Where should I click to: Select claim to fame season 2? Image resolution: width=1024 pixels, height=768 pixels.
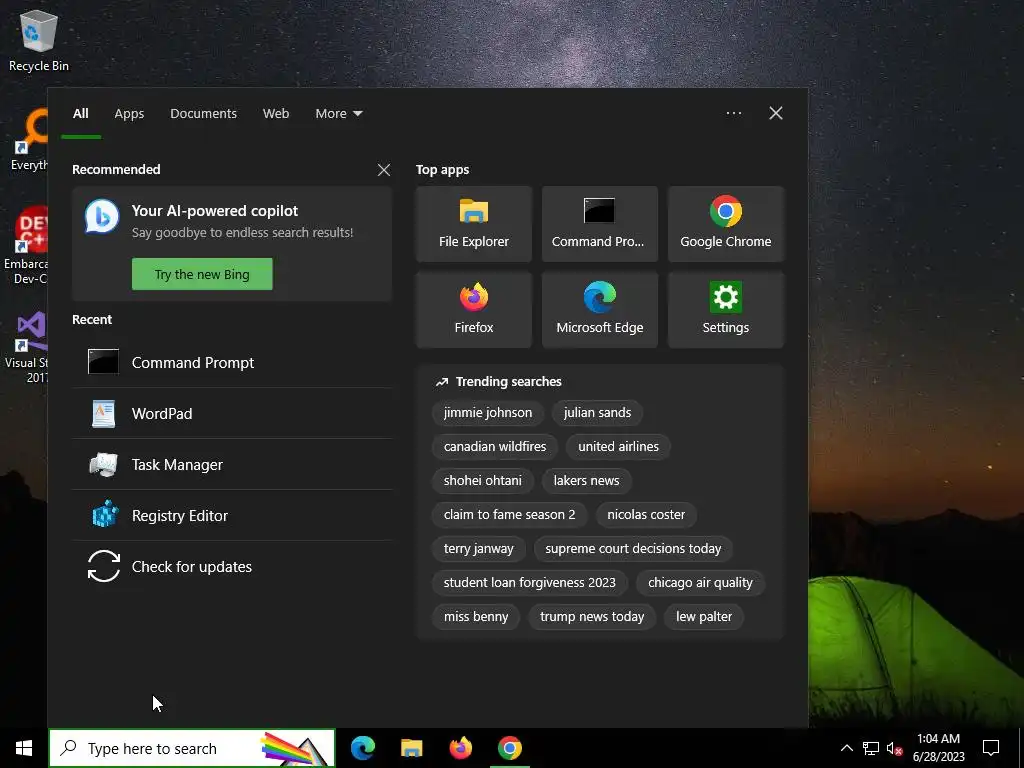tap(509, 515)
